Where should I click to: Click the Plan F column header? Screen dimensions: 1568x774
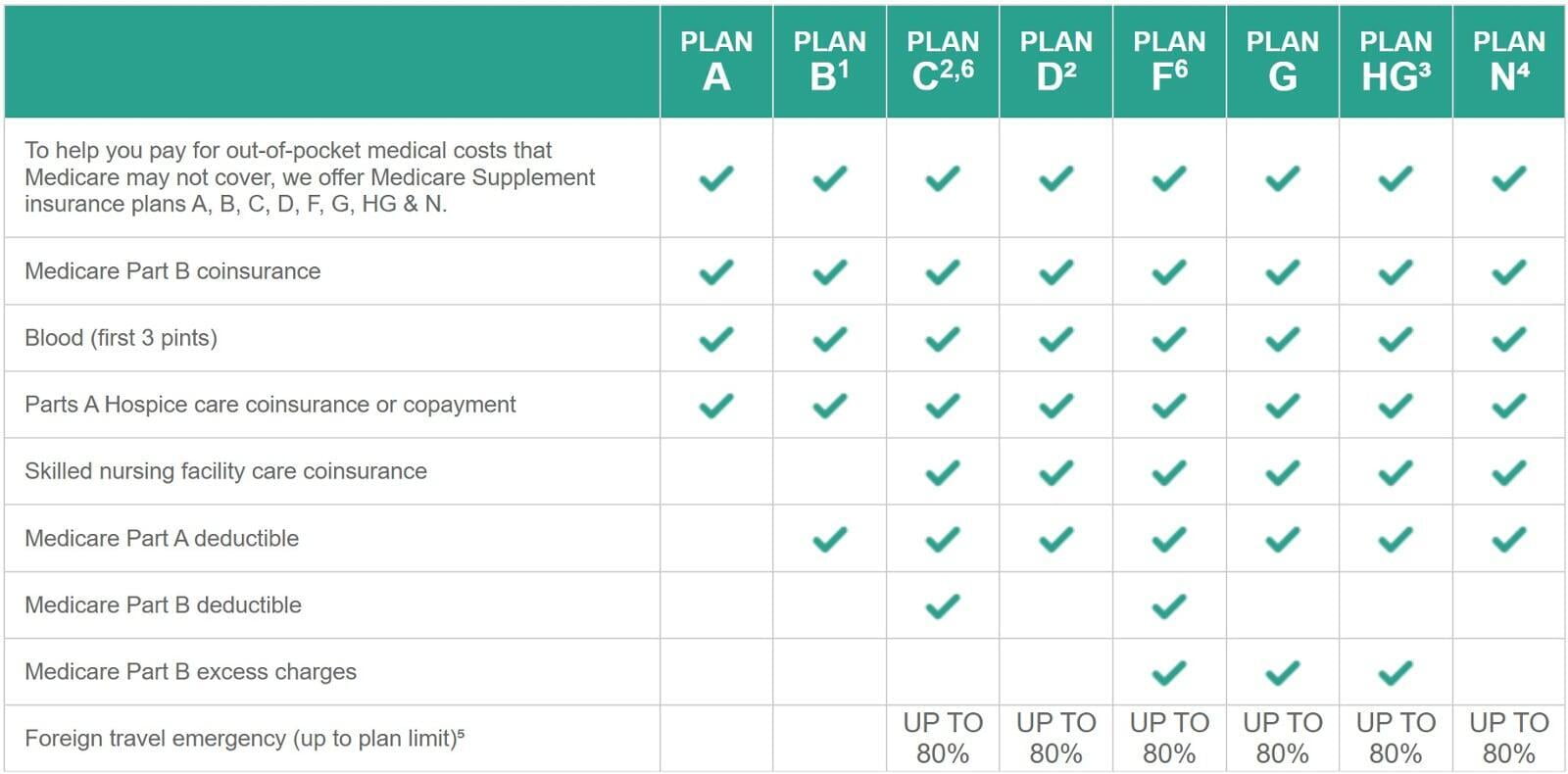1169,61
